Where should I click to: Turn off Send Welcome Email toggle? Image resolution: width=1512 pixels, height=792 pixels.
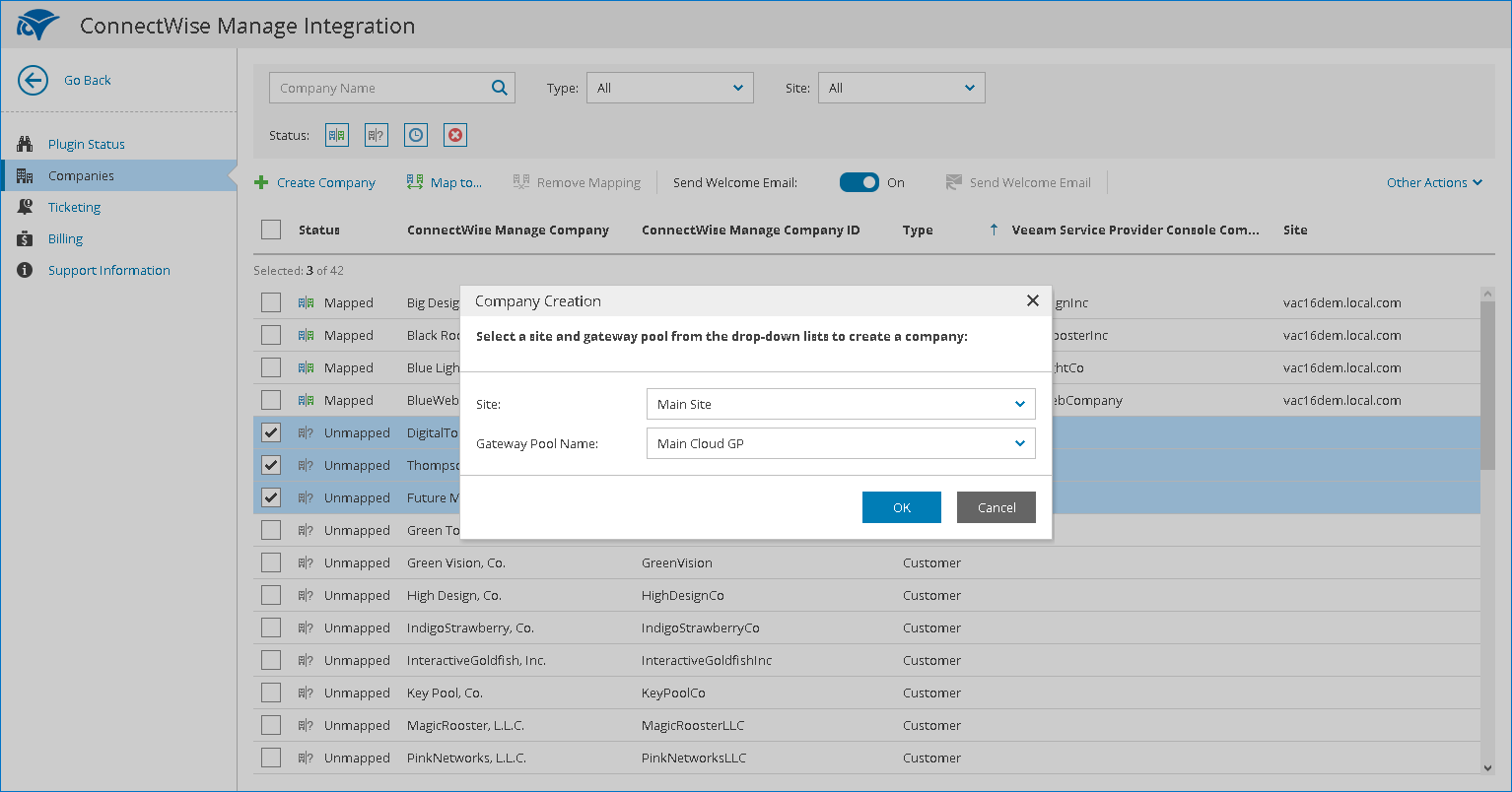pos(859,182)
